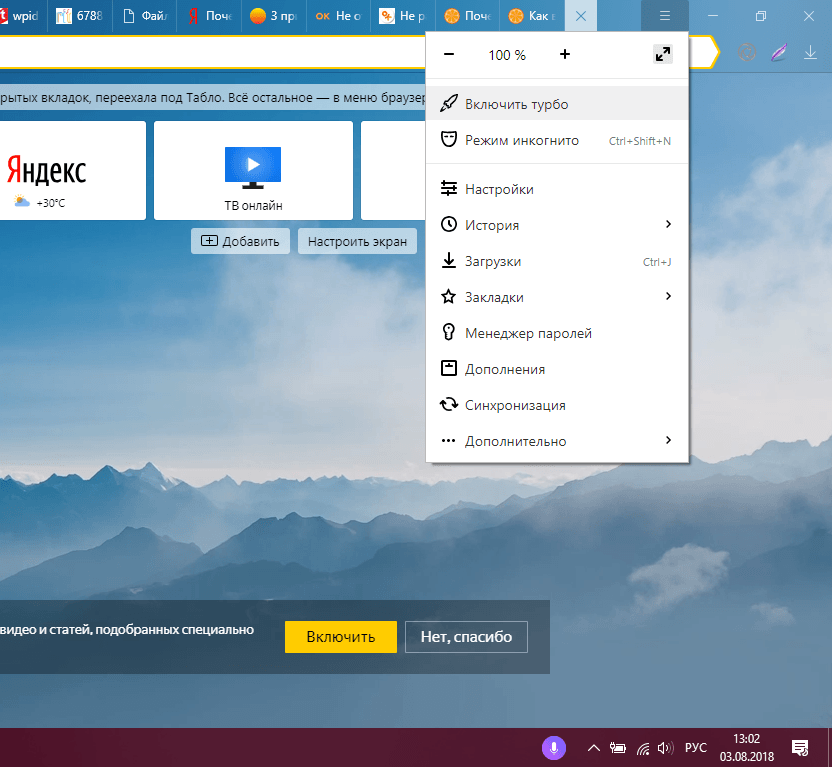This screenshot has height=767, width=832.
Task: Click the incognito mask icon
Action: coord(449,140)
